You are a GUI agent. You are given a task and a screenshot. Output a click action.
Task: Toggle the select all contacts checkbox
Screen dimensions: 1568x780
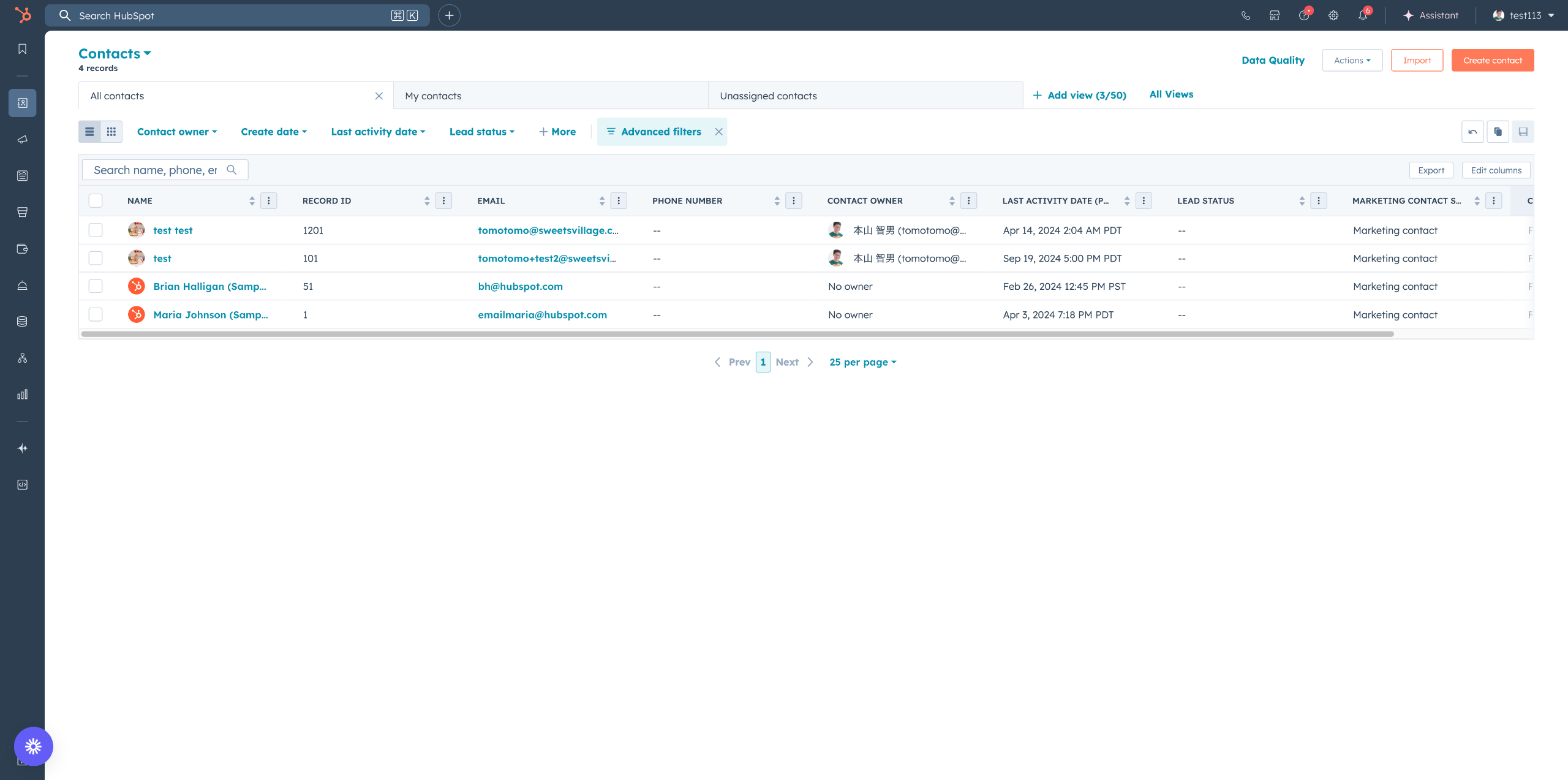[x=96, y=201]
